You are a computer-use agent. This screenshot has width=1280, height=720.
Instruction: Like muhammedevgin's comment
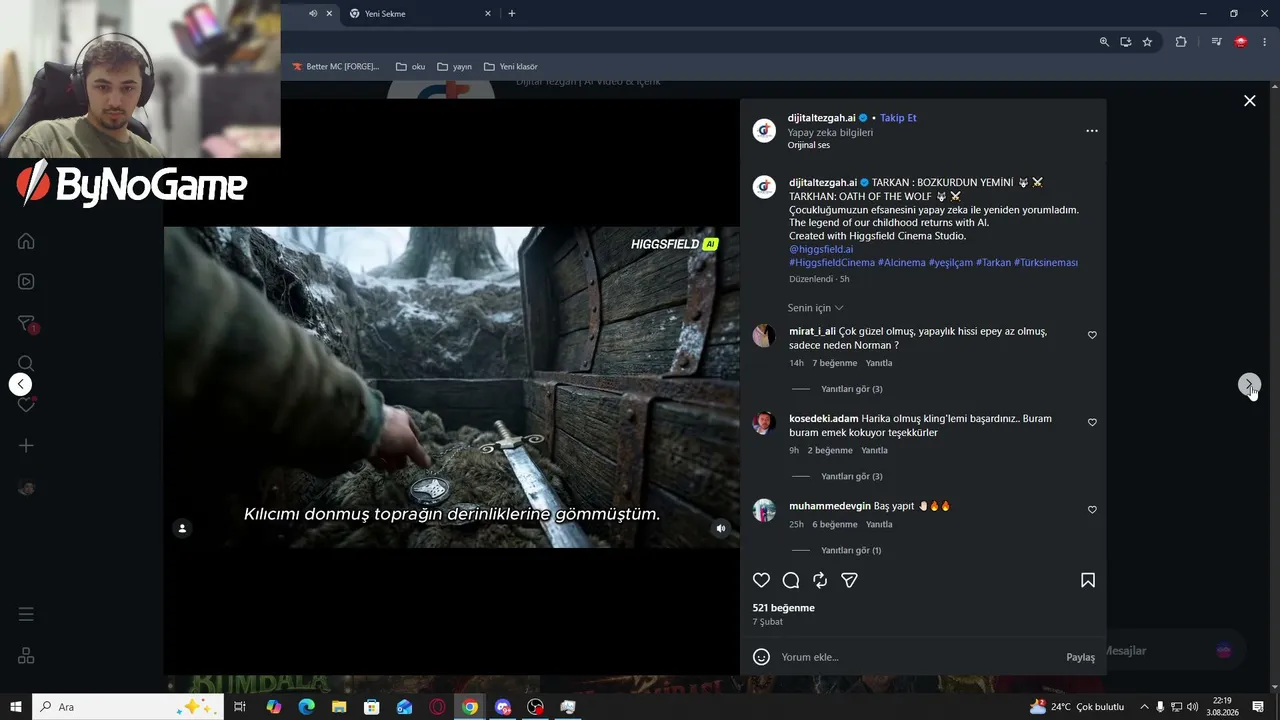click(1092, 510)
